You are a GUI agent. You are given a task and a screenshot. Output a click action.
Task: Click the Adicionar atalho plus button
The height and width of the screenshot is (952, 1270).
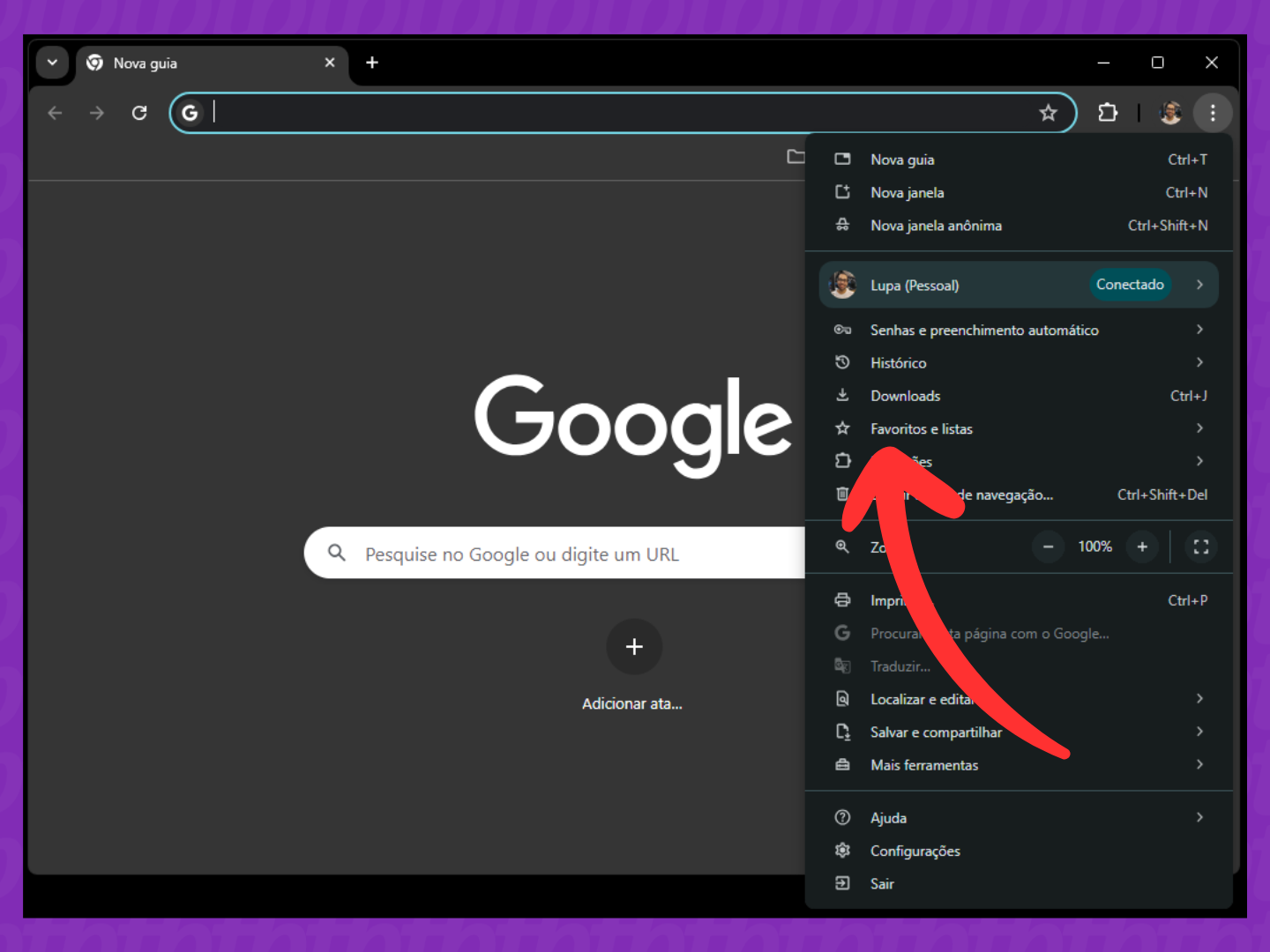(x=633, y=647)
